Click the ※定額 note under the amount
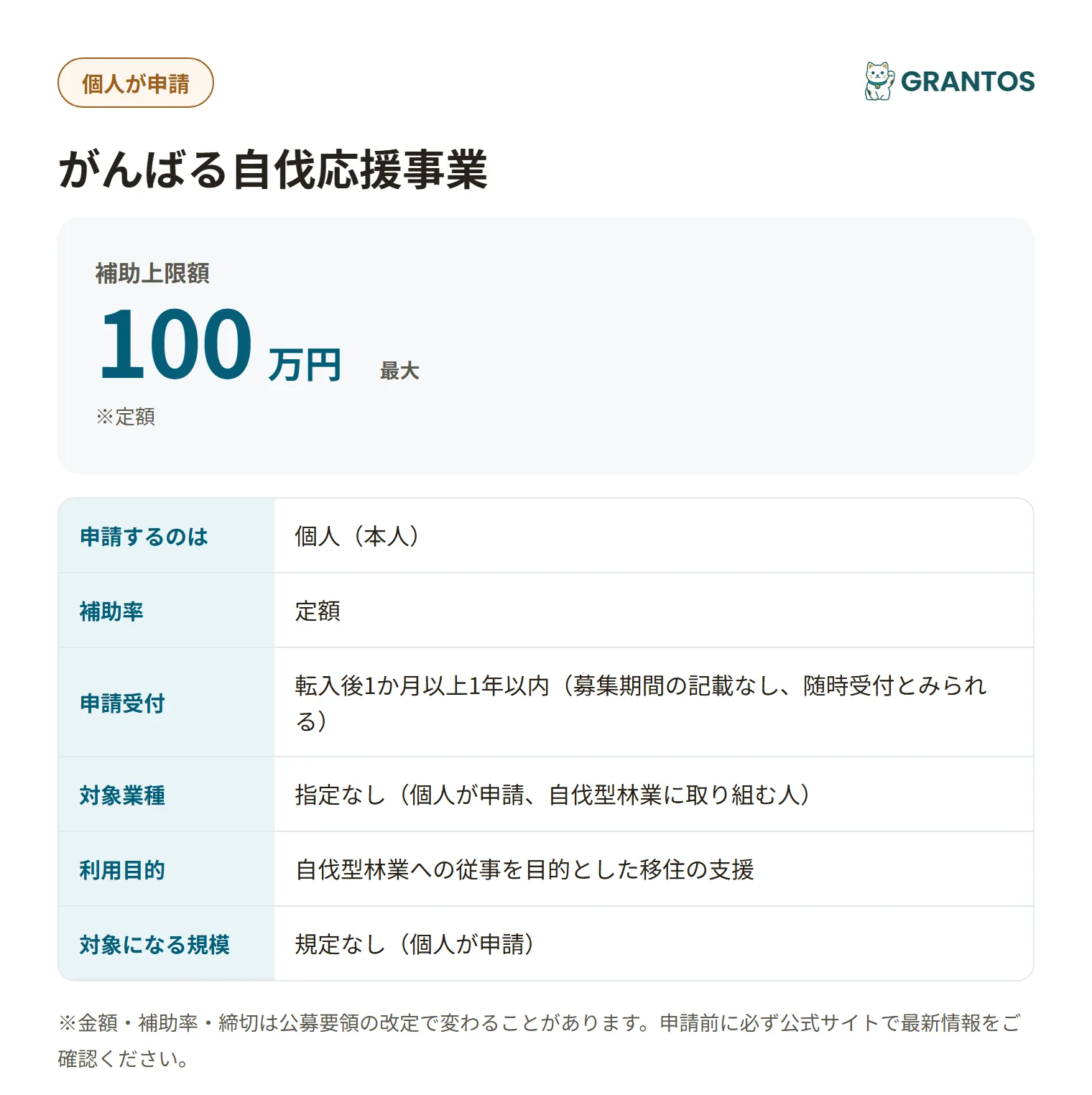This screenshot has height=1095, width=1092. [x=126, y=417]
